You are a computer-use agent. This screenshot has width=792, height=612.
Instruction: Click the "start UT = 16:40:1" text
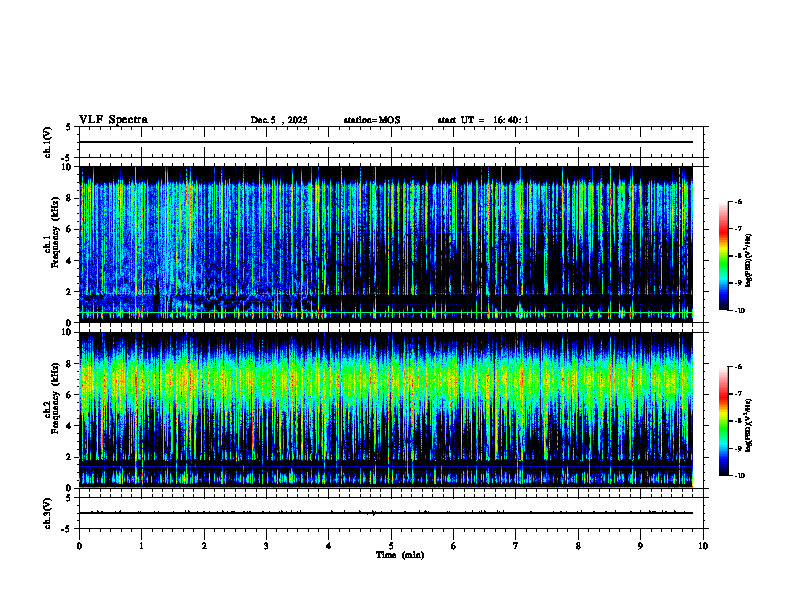coord(483,120)
